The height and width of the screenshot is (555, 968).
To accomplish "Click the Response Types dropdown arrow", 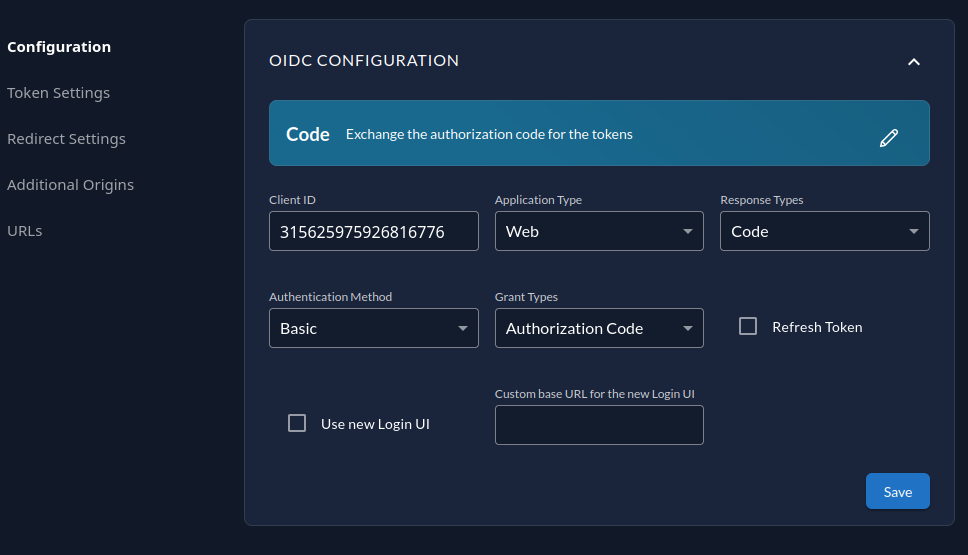I will tap(913, 231).
